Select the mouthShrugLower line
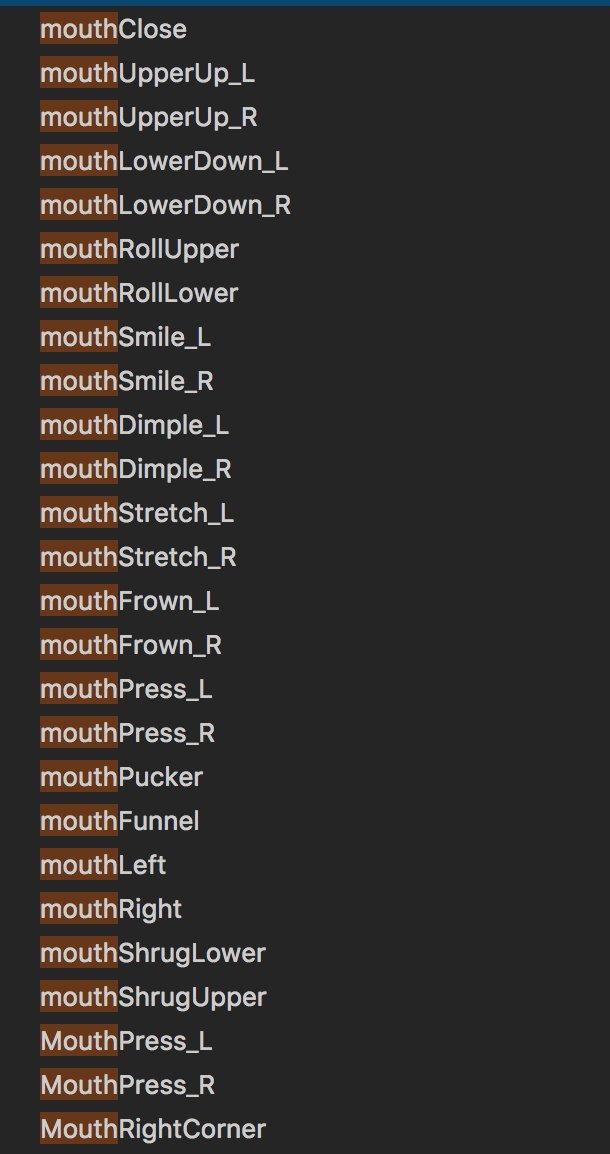This screenshot has height=1154, width=610. 153,954
